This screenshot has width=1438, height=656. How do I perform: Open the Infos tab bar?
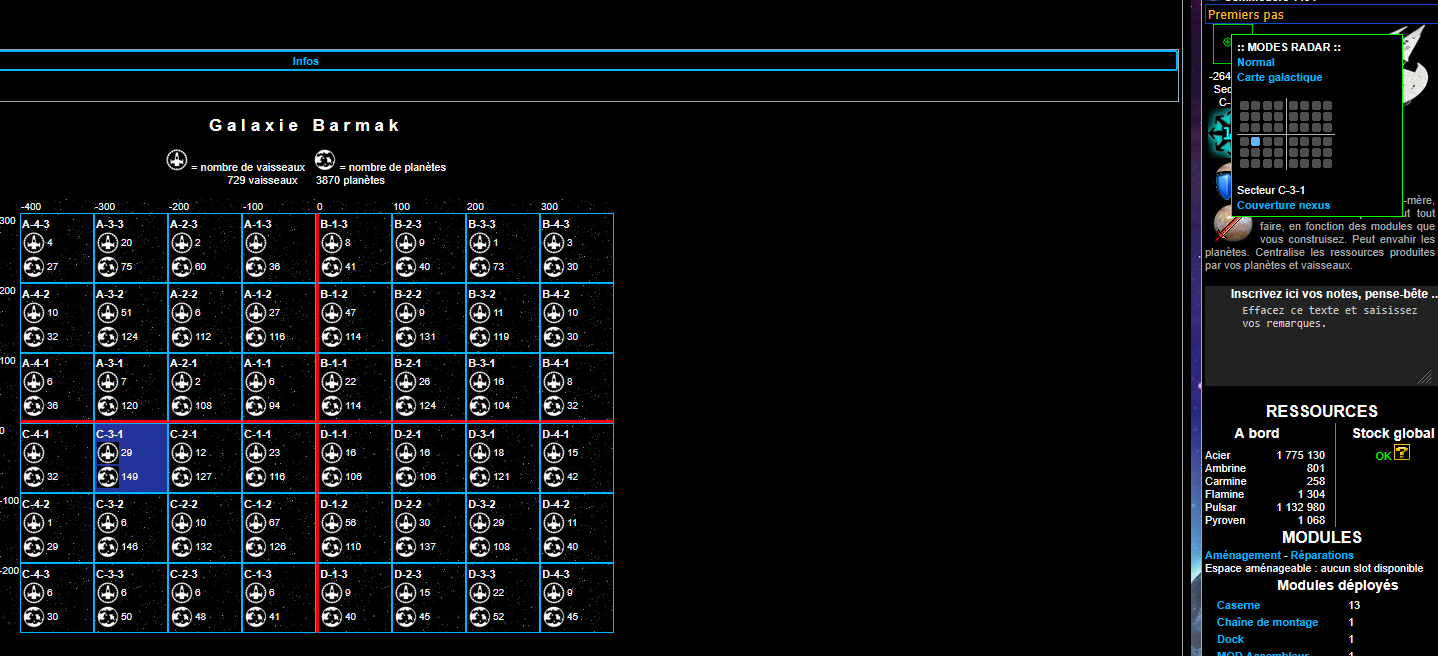pyautogui.click(x=306, y=61)
